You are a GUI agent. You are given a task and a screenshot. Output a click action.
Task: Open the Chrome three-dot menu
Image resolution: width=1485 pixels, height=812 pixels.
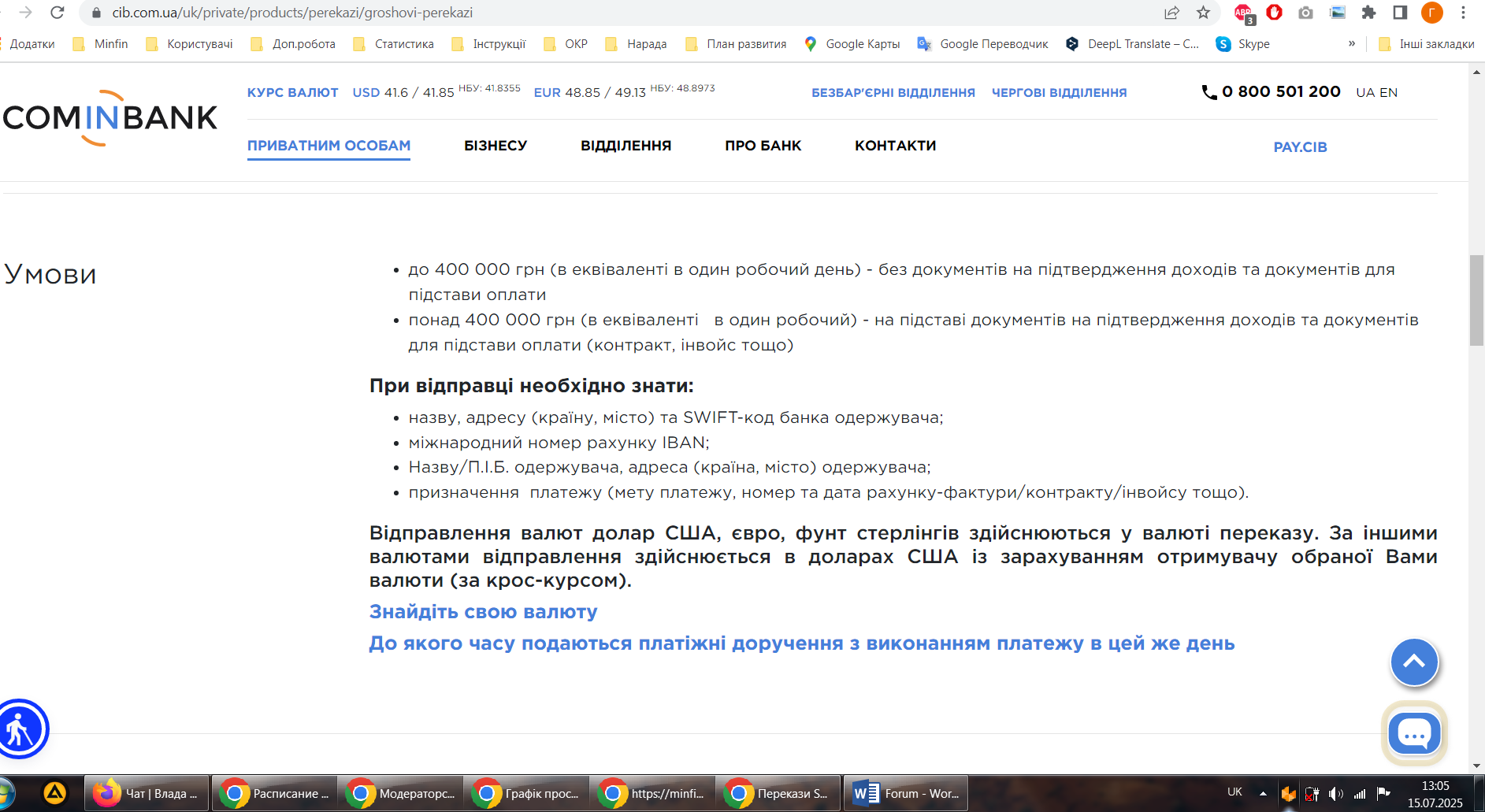click(1463, 13)
